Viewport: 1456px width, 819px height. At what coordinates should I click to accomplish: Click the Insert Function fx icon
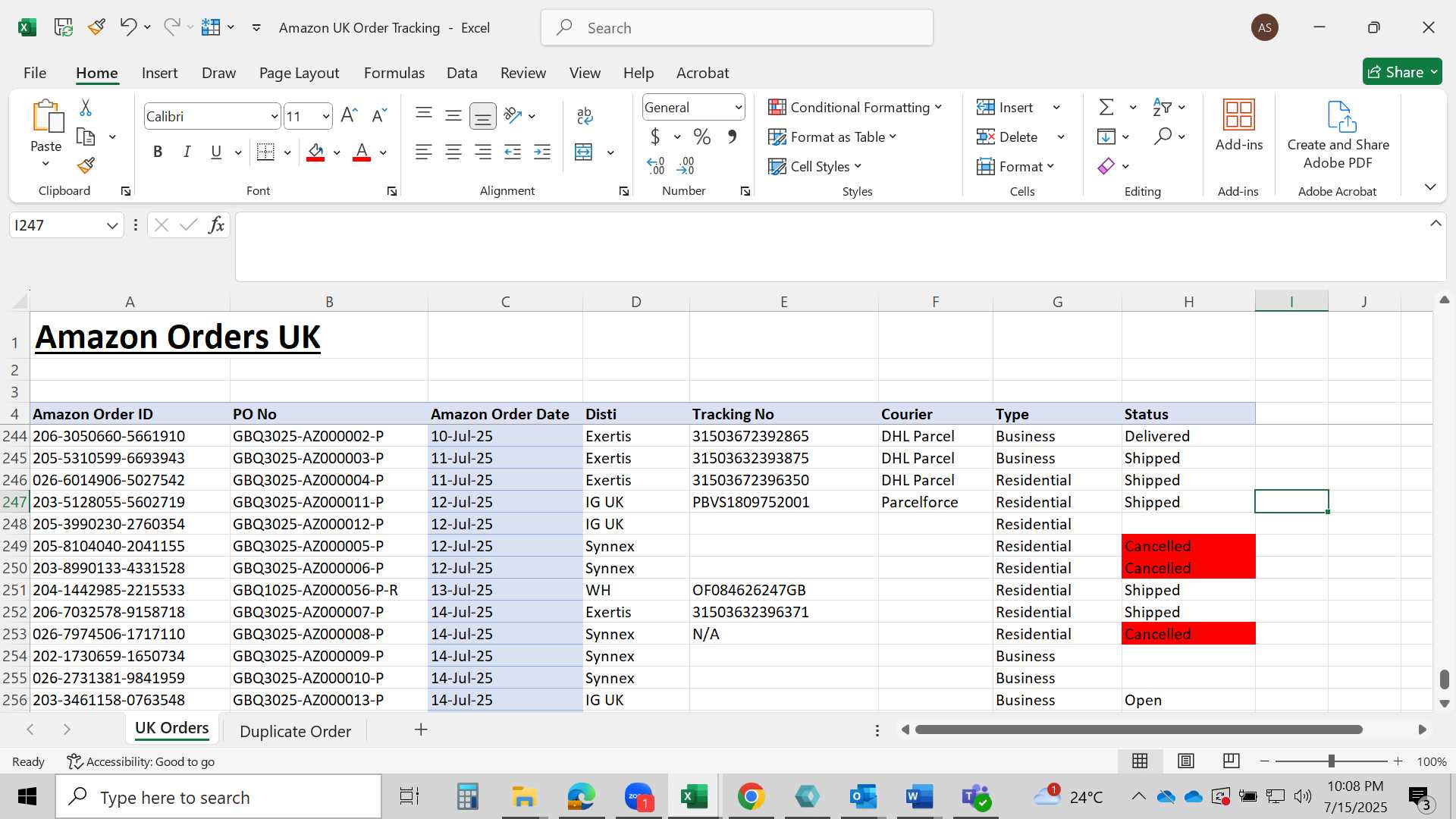(x=216, y=225)
